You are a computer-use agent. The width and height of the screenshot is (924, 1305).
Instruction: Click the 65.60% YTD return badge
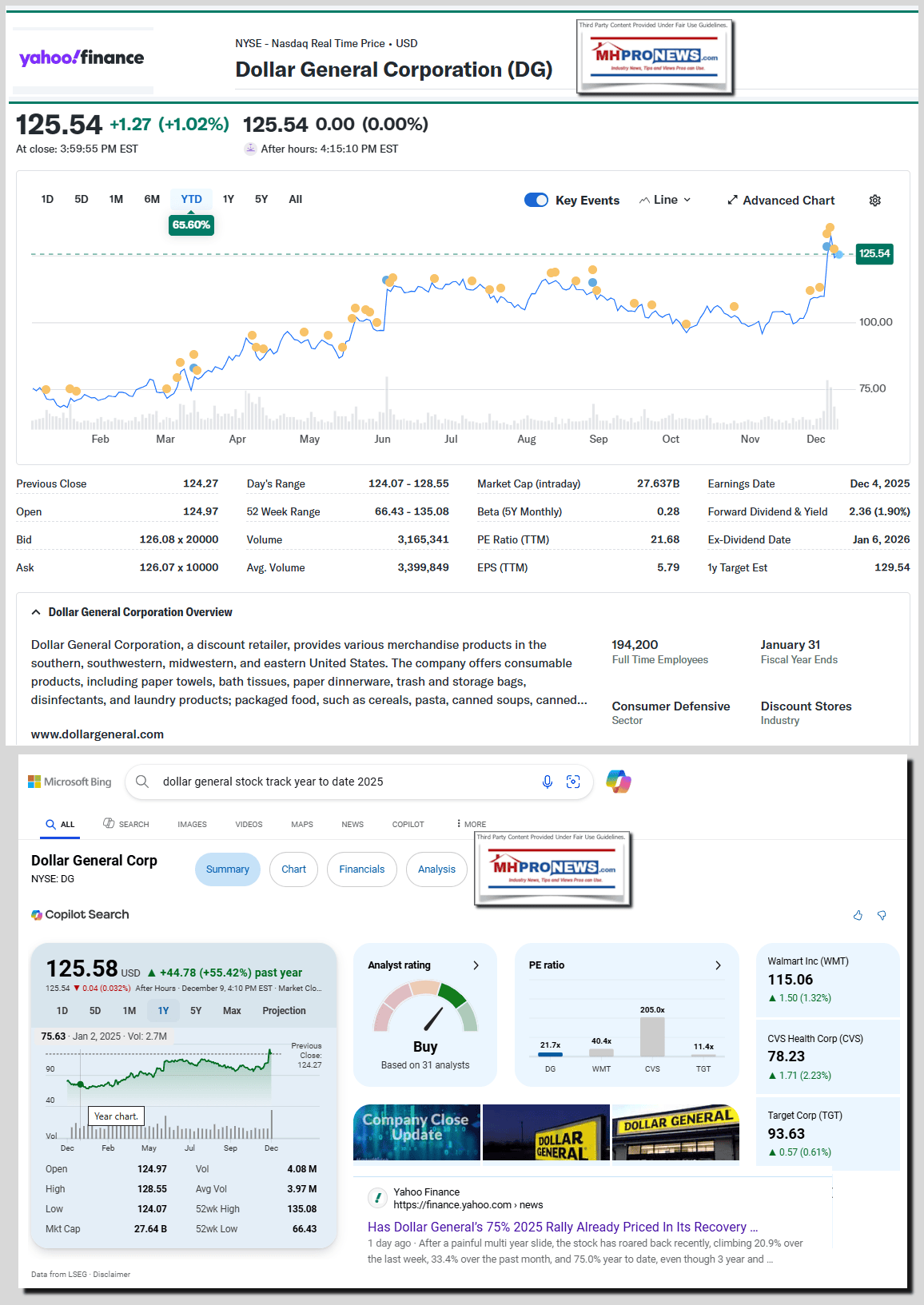[192, 225]
